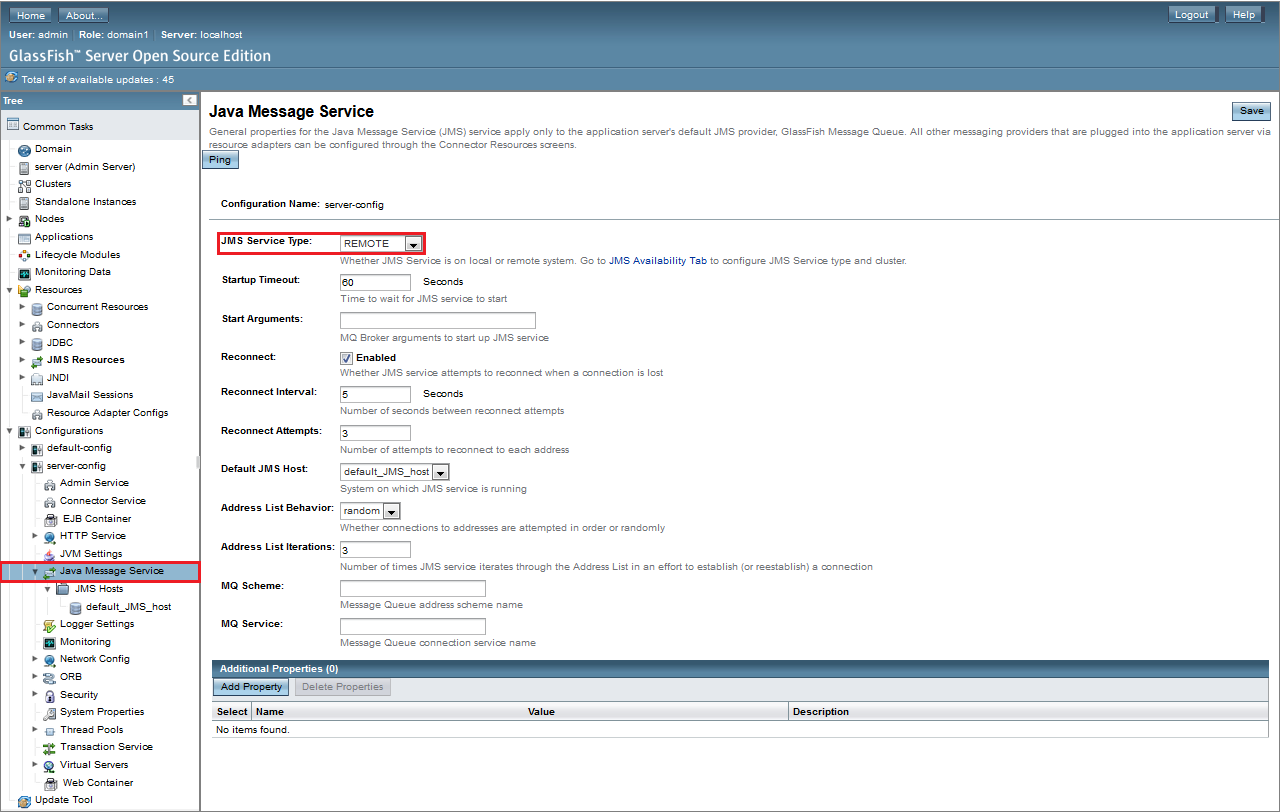
Task: Click the Start Arguments text field
Action: point(438,320)
